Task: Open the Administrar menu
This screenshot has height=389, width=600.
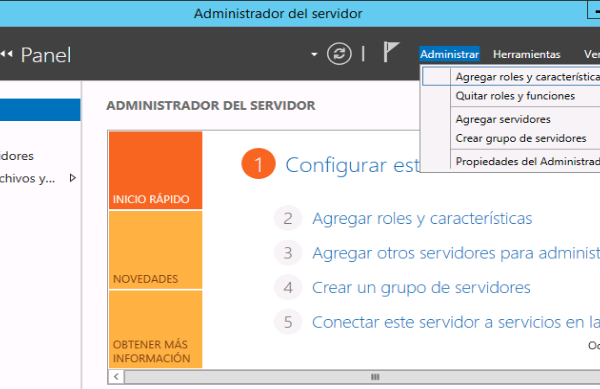Action: tap(449, 54)
